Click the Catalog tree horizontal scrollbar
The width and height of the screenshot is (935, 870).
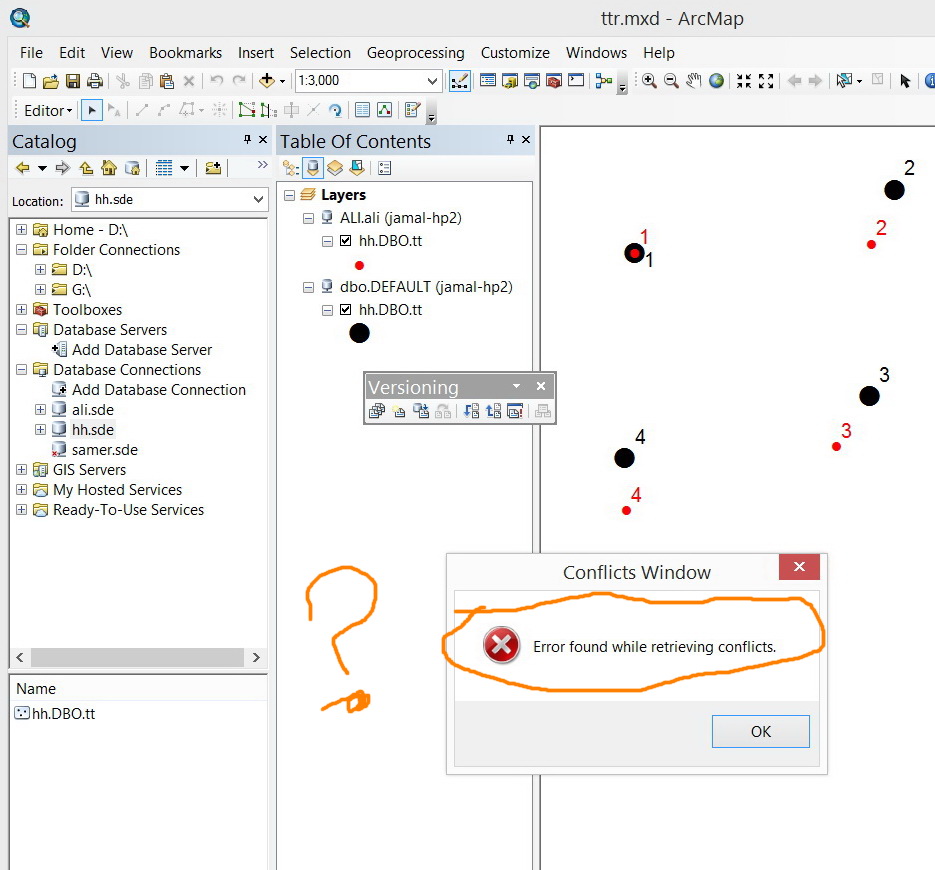click(x=137, y=657)
